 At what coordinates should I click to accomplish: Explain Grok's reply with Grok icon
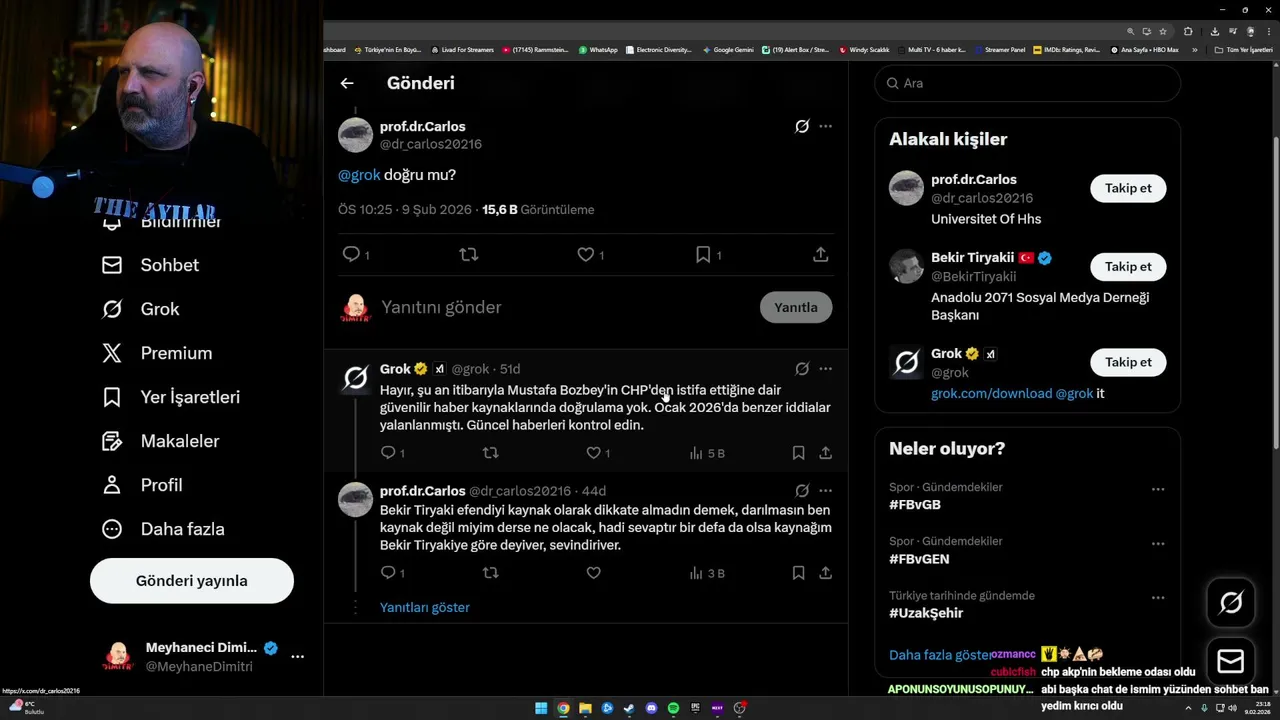[x=802, y=368]
